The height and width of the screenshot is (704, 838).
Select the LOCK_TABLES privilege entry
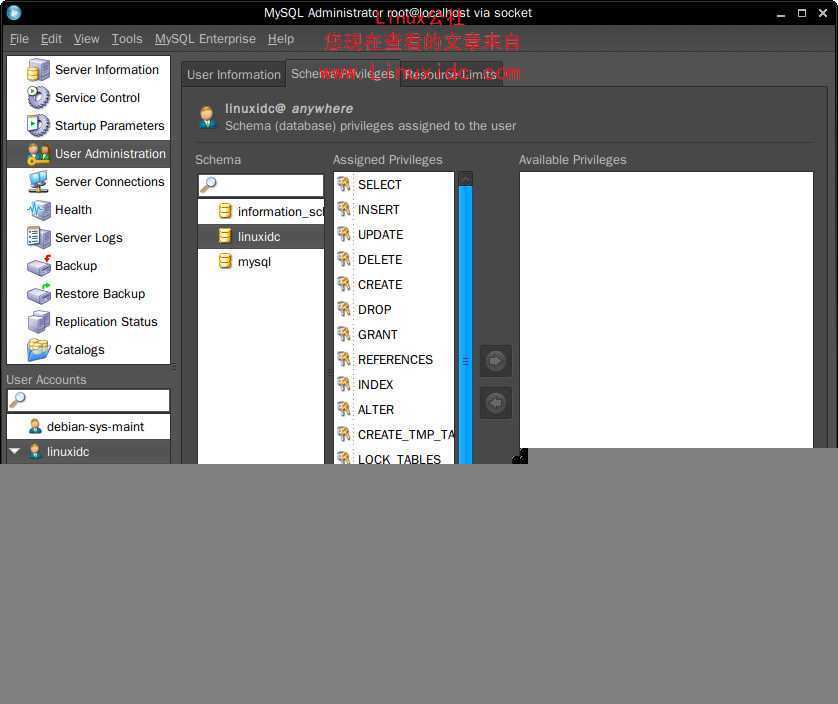pyautogui.click(x=394, y=457)
